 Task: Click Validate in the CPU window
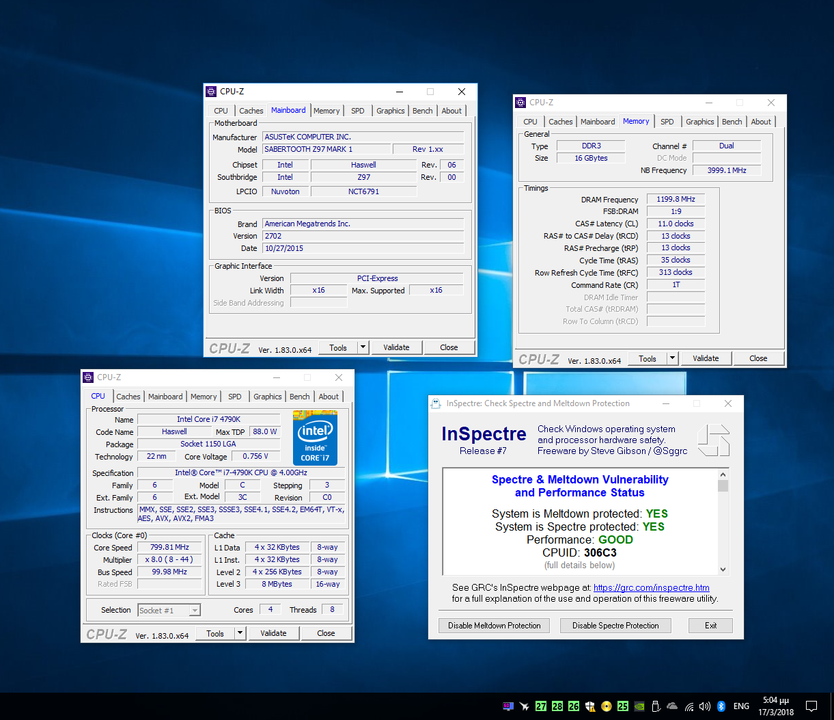pyautogui.click(x=273, y=633)
